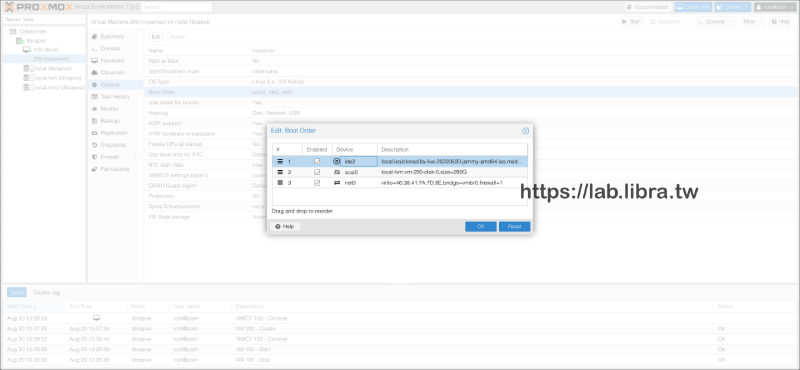Select the net0 device cell
This screenshot has height=370, width=800.
coord(355,183)
